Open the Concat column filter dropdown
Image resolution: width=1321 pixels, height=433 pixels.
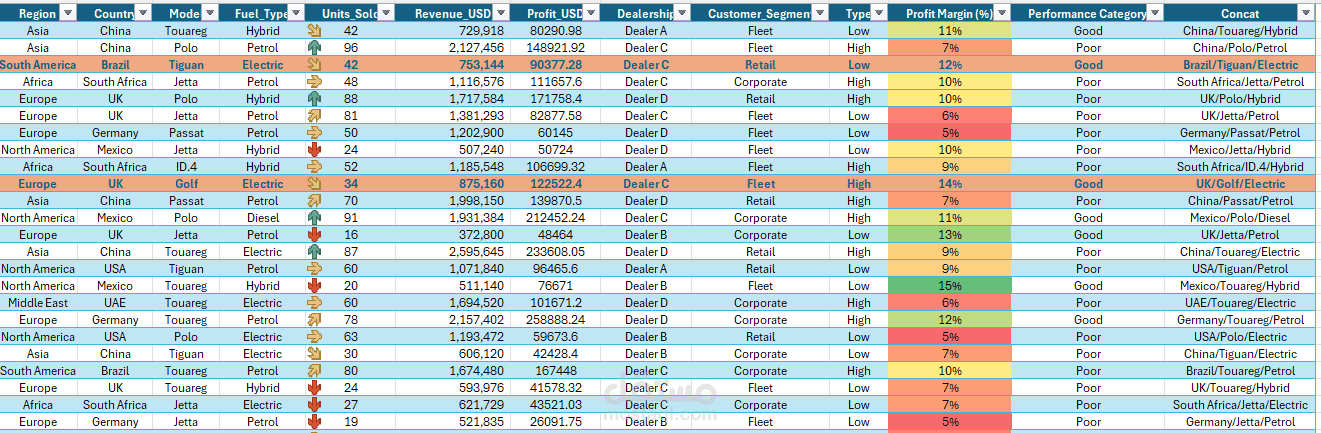[1305, 14]
